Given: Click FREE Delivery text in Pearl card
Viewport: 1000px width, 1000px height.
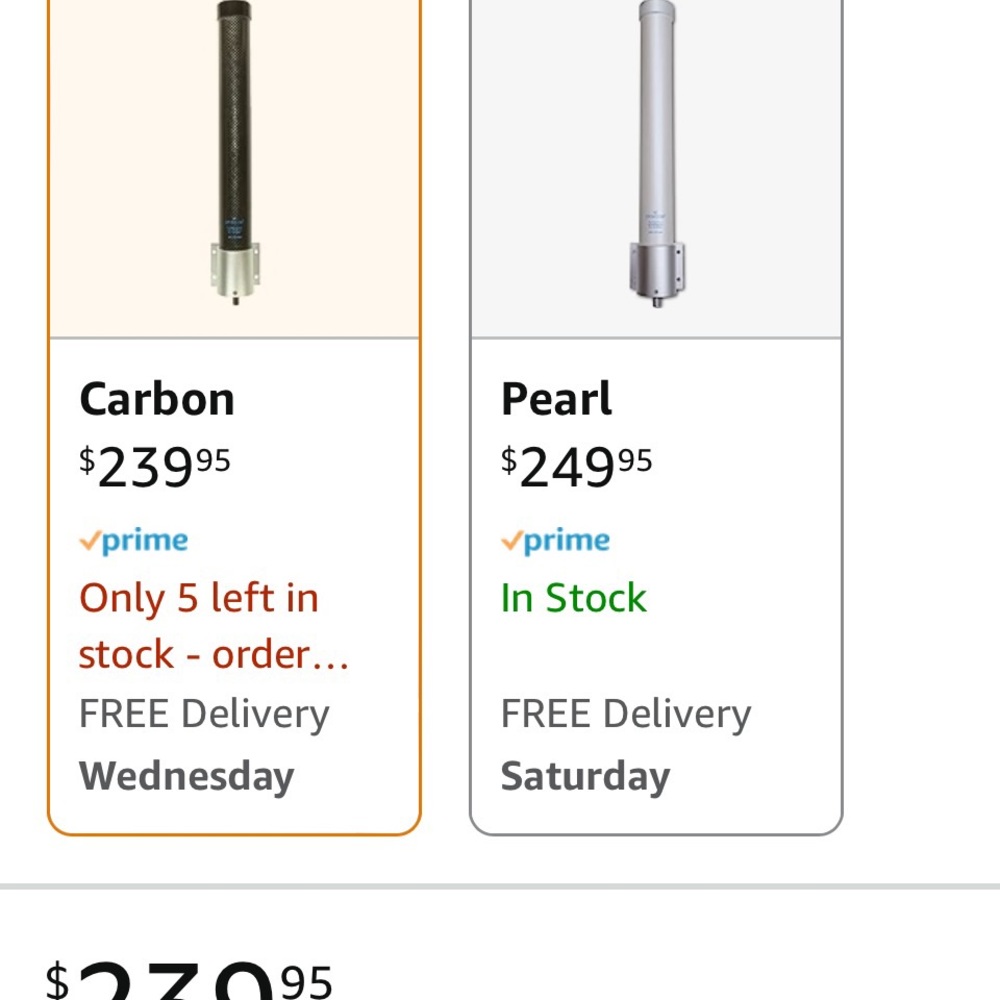Looking at the screenshot, I should [626, 714].
